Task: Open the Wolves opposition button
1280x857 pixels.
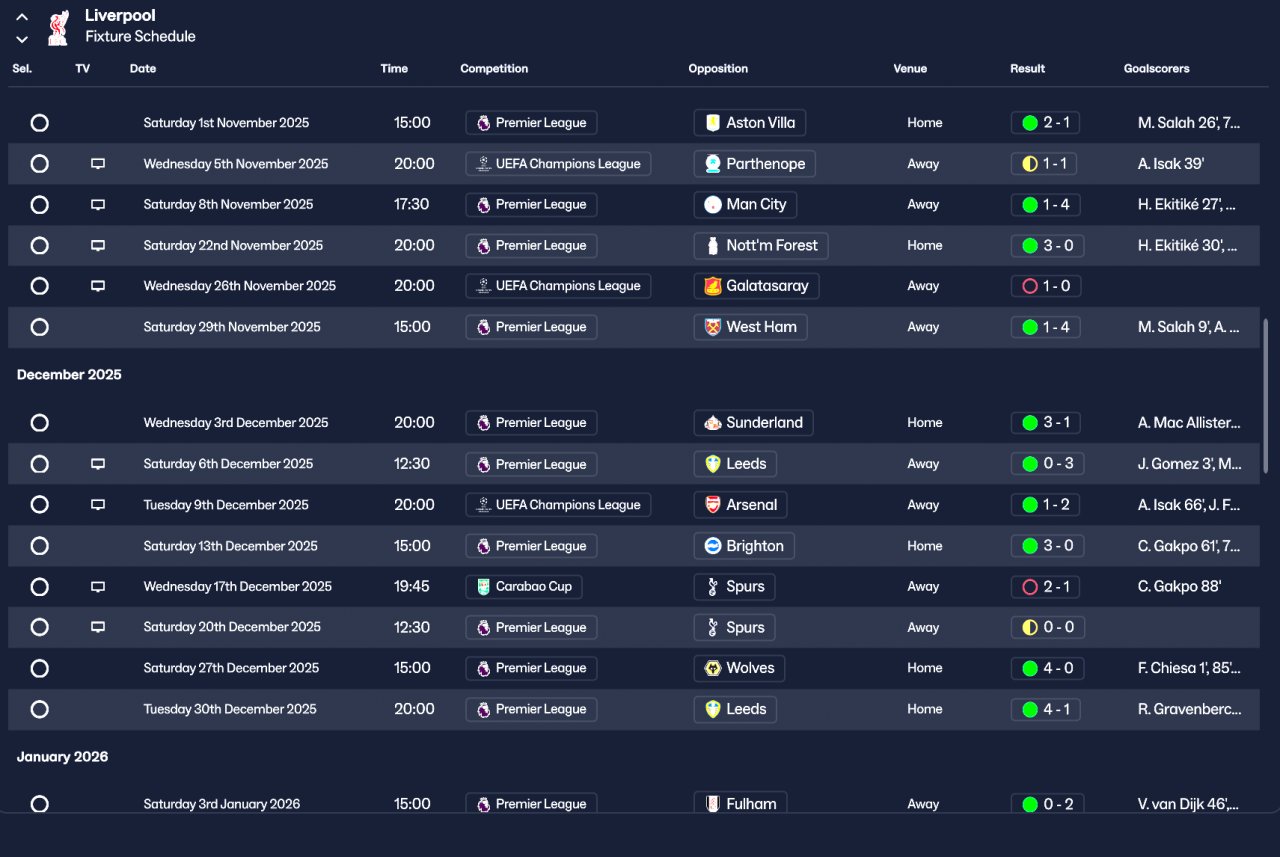Action: point(739,668)
